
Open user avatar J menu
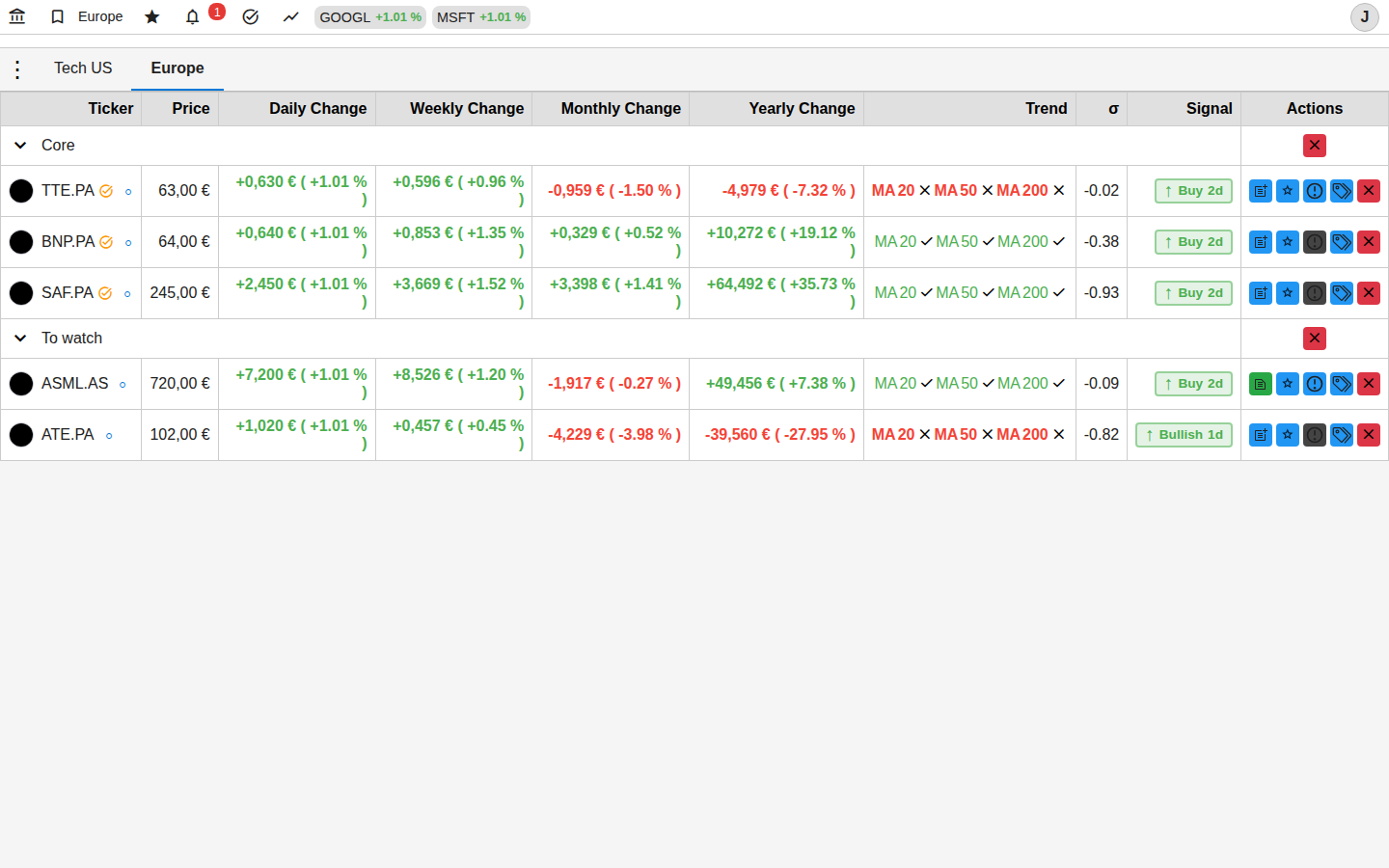(x=1364, y=17)
